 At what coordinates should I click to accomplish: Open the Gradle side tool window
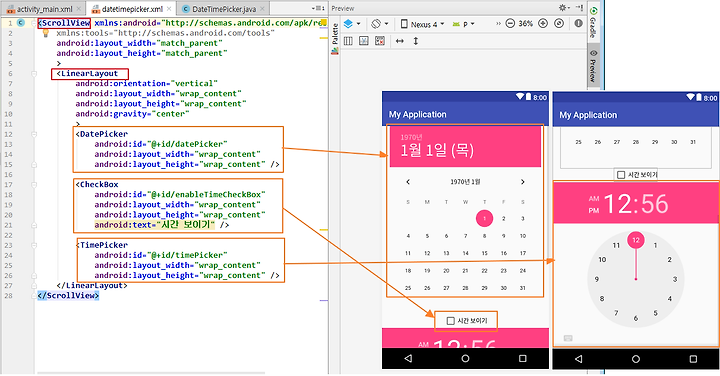[593, 23]
